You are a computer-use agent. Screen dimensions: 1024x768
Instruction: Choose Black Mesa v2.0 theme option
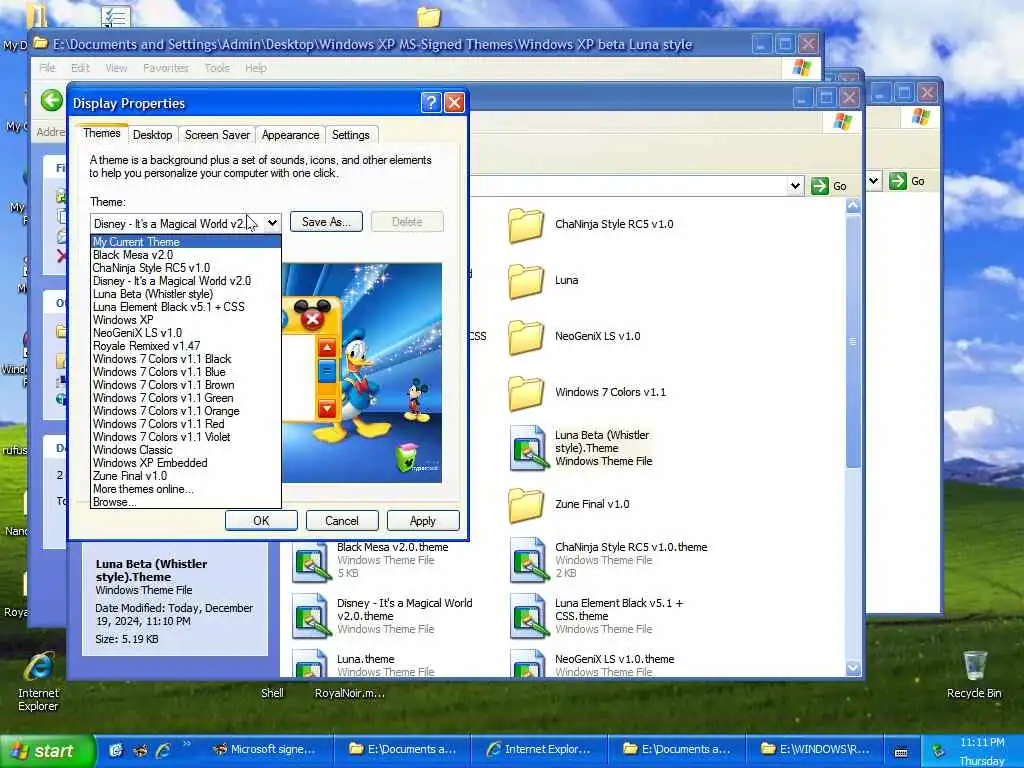(185, 255)
